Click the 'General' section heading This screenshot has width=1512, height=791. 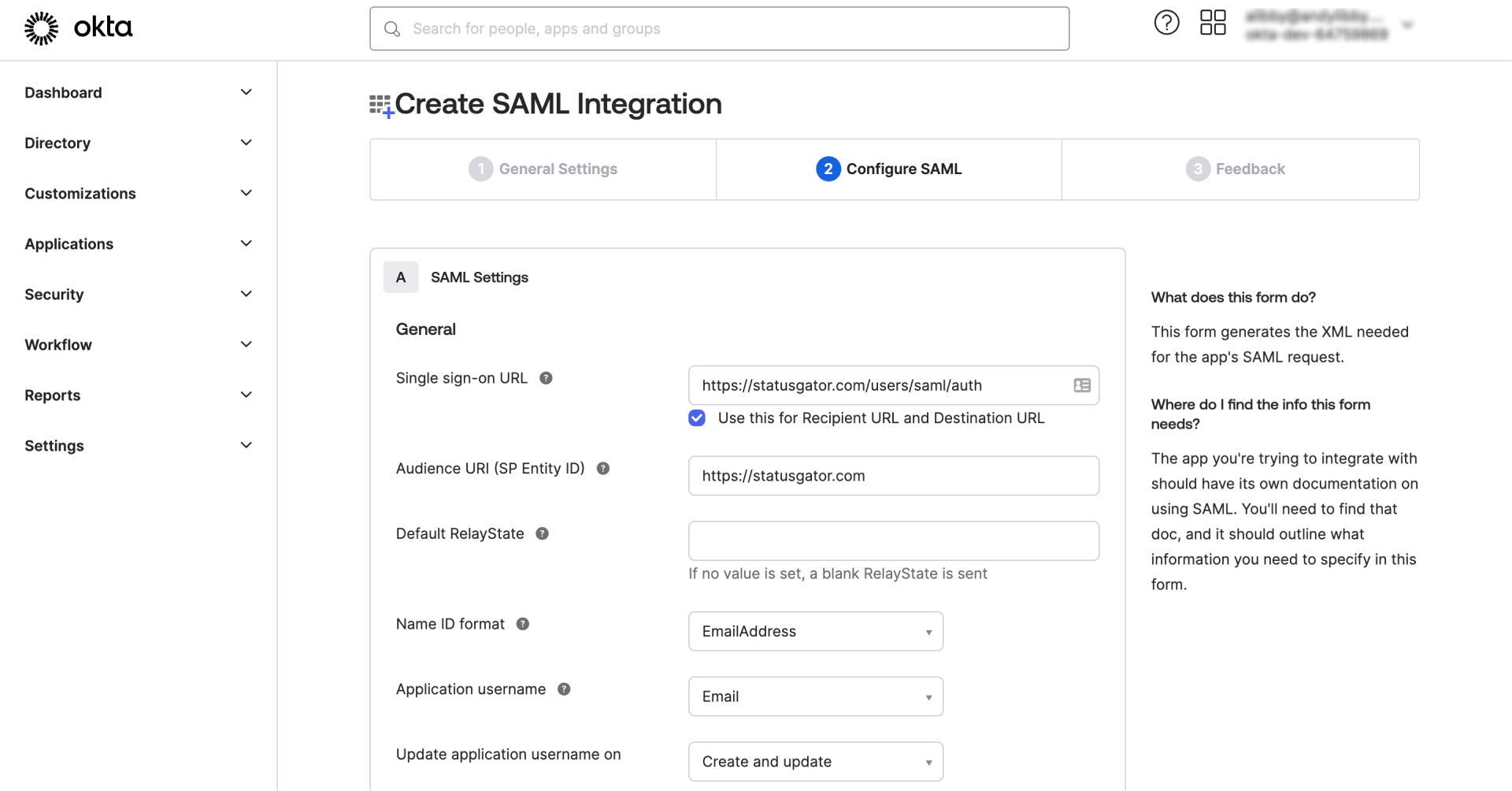tap(426, 329)
